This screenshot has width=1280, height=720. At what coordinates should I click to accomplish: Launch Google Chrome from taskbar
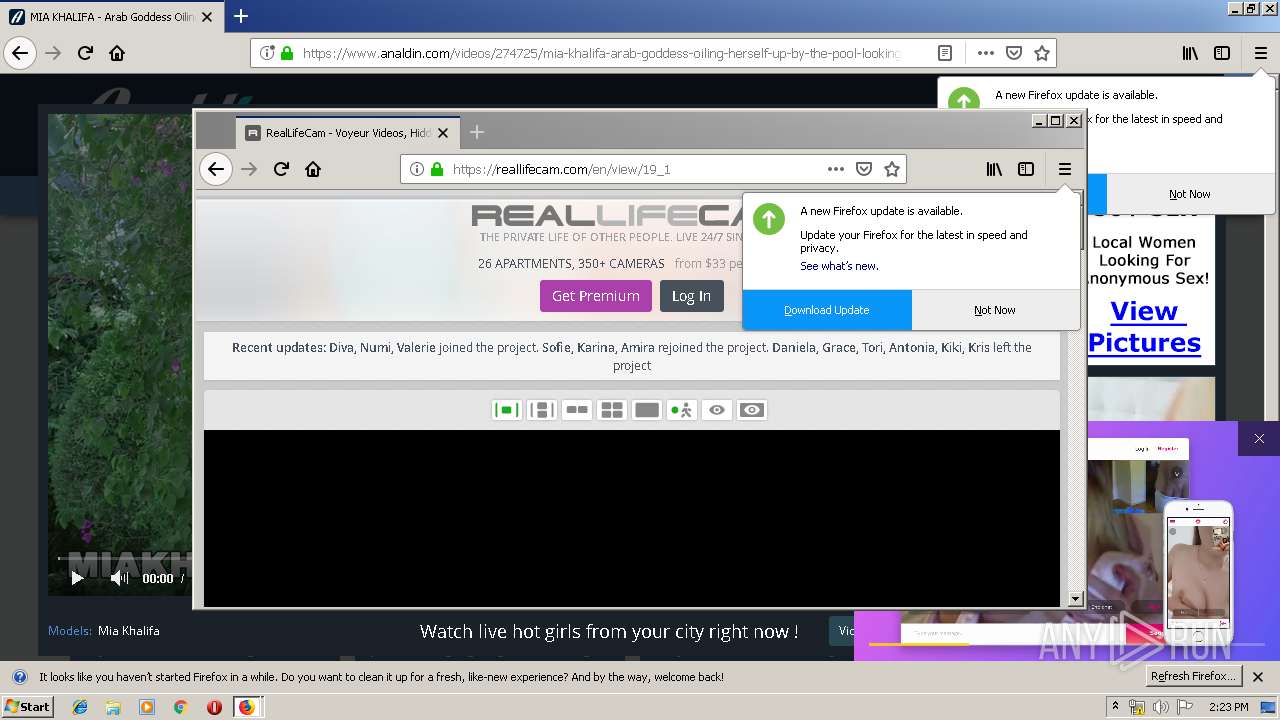(180, 707)
